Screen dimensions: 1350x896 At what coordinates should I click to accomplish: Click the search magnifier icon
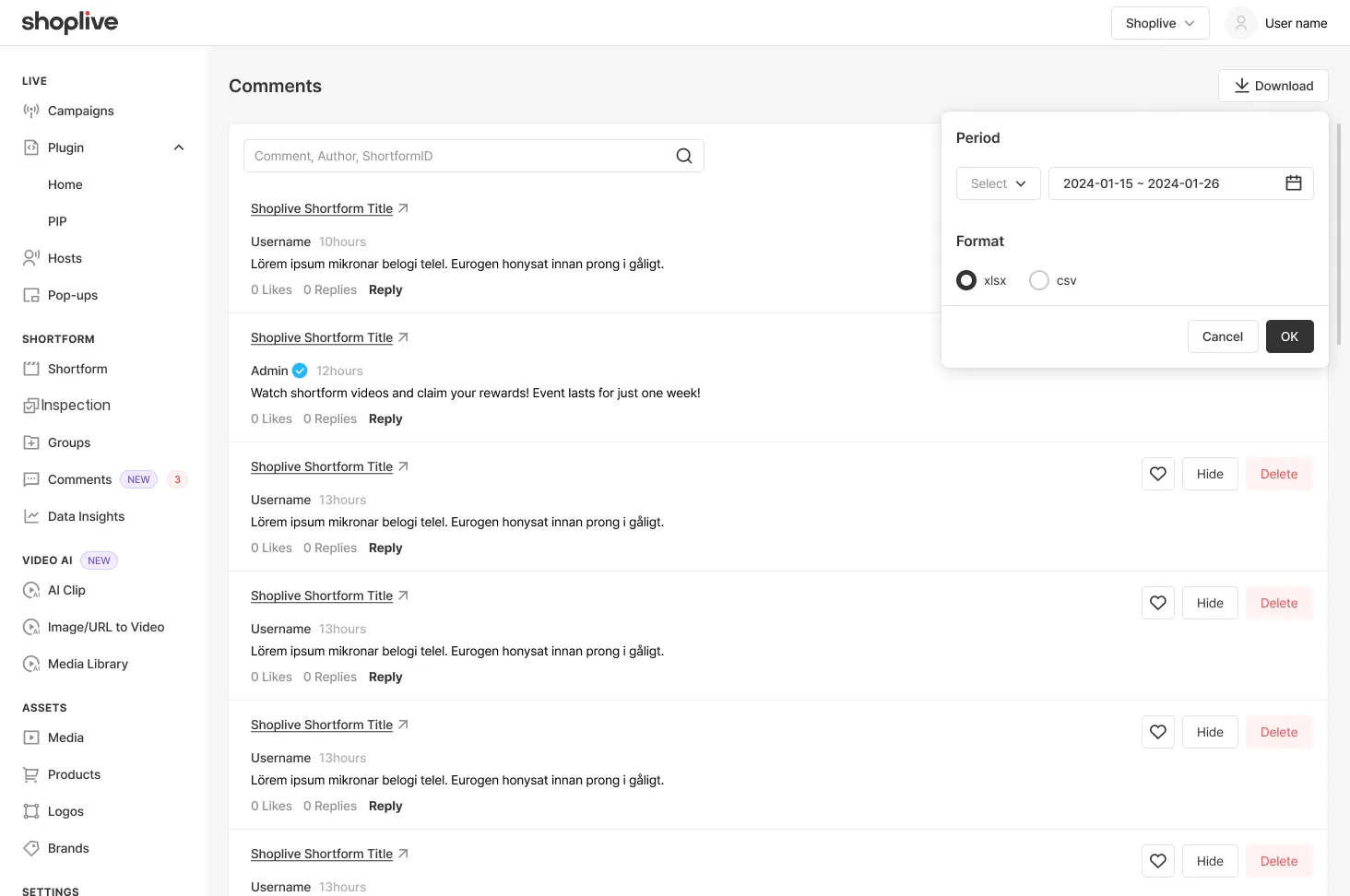(x=684, y=156)
